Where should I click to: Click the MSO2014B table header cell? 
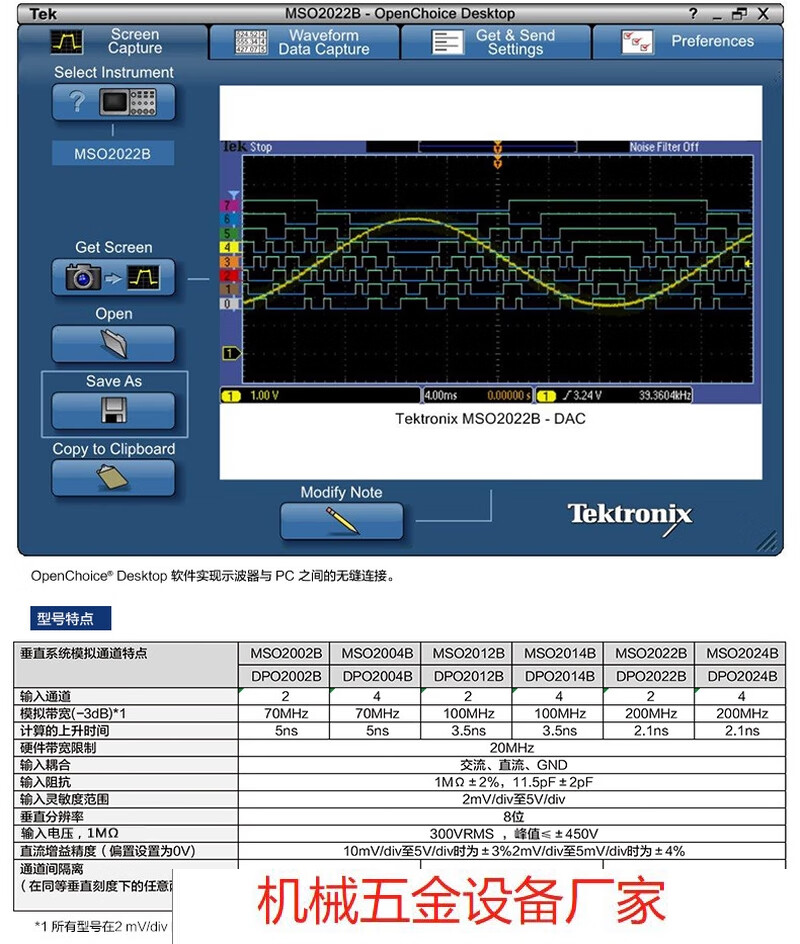(560, 653)
